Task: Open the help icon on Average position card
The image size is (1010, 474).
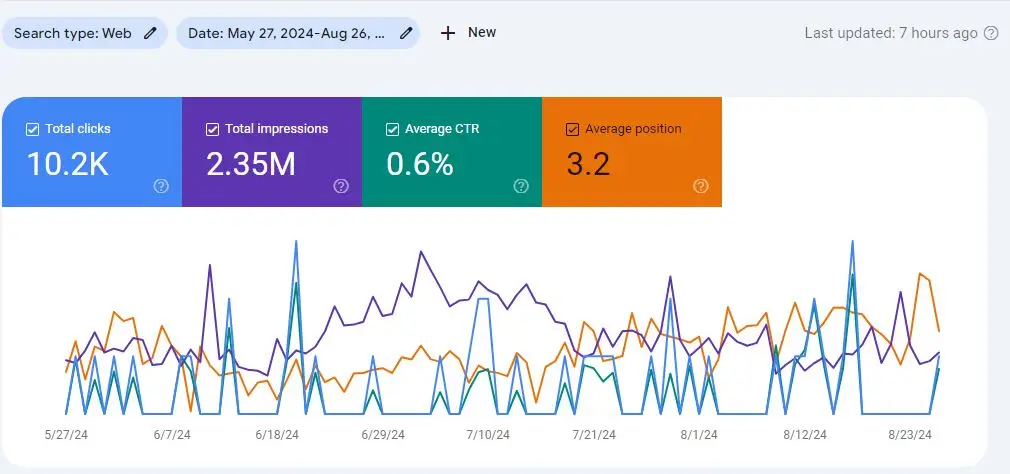Action: 701,186
